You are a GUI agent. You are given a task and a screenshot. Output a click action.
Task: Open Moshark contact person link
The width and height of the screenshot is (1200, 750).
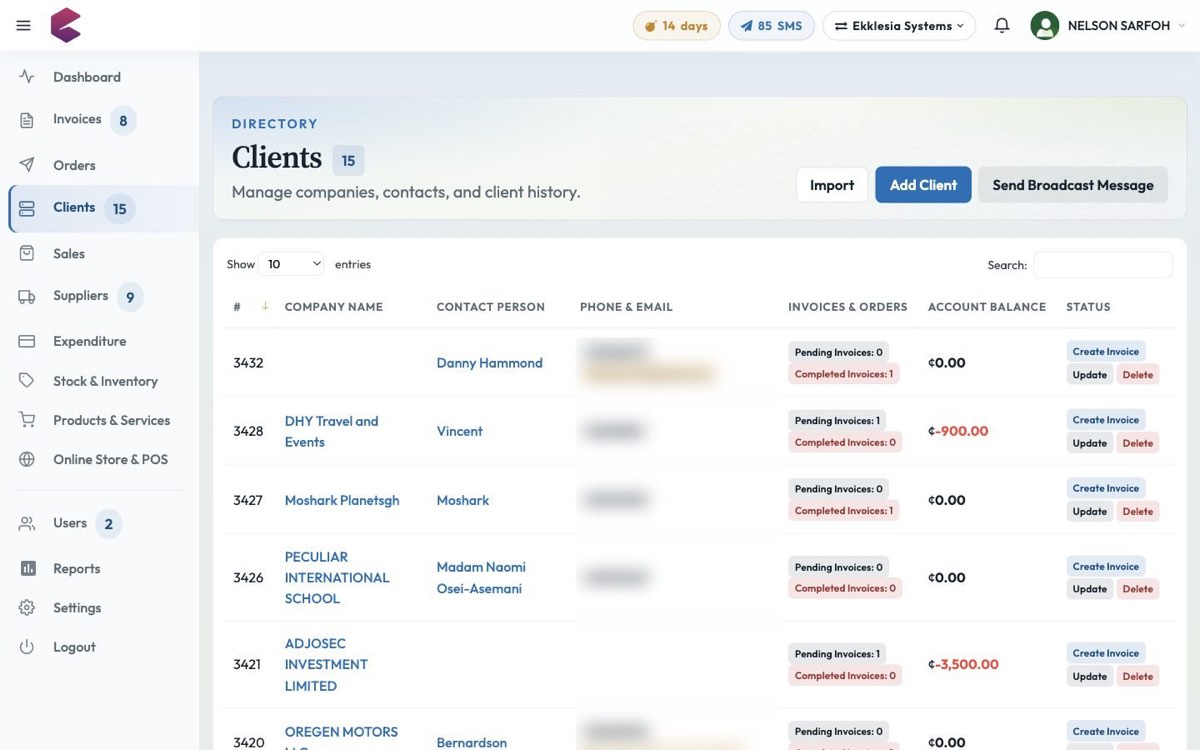pos(463,500)
